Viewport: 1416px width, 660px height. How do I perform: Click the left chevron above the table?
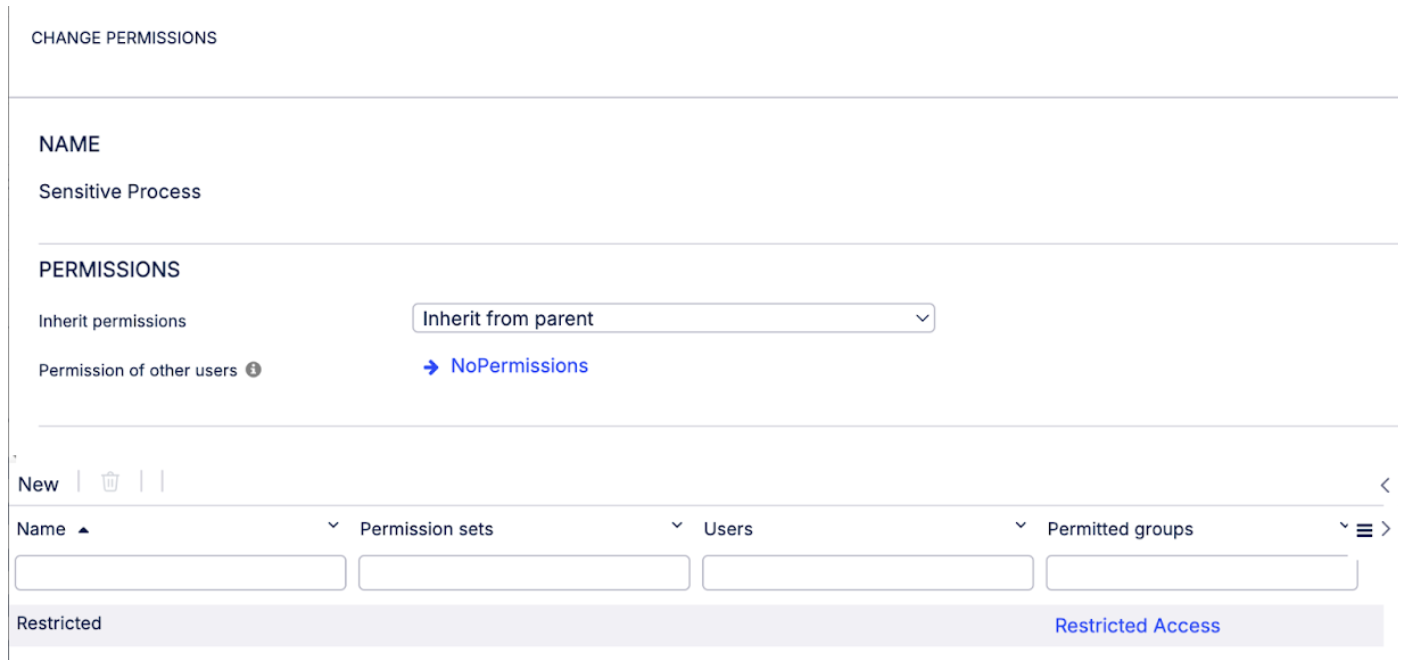pos(1385,485)
